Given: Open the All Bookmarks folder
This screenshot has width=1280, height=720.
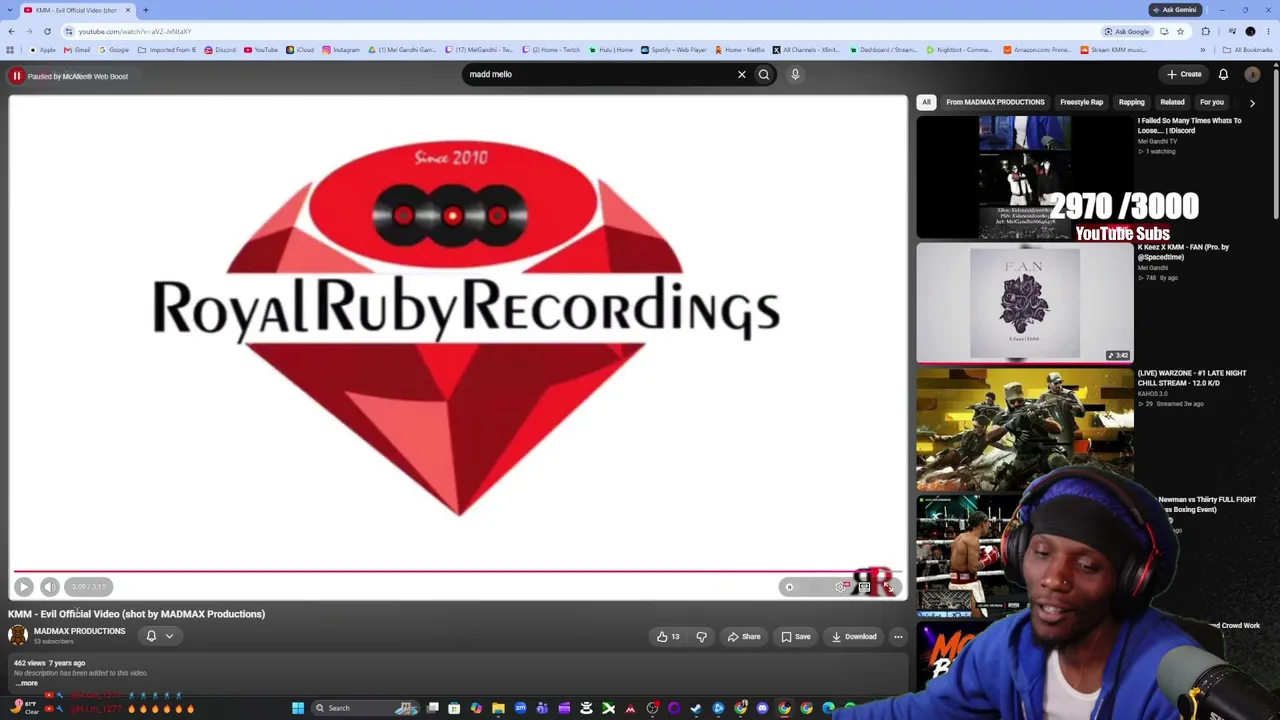Looking at the screenshot, I should tap(1247, 50).
